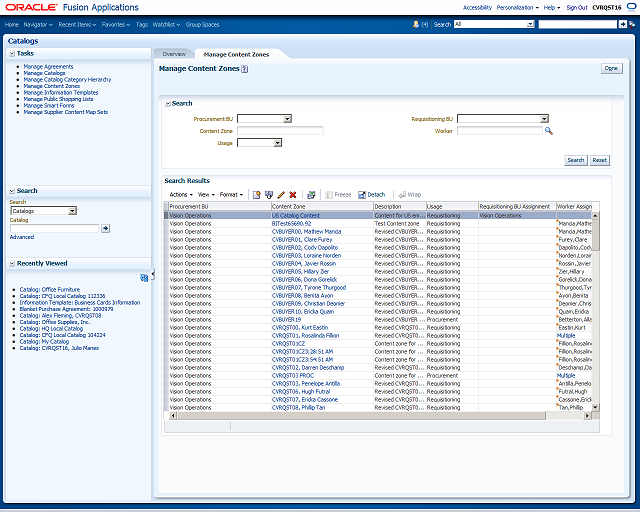Click the Duplicate content zone icon
The image size is (640, 512).
[269, 195]
